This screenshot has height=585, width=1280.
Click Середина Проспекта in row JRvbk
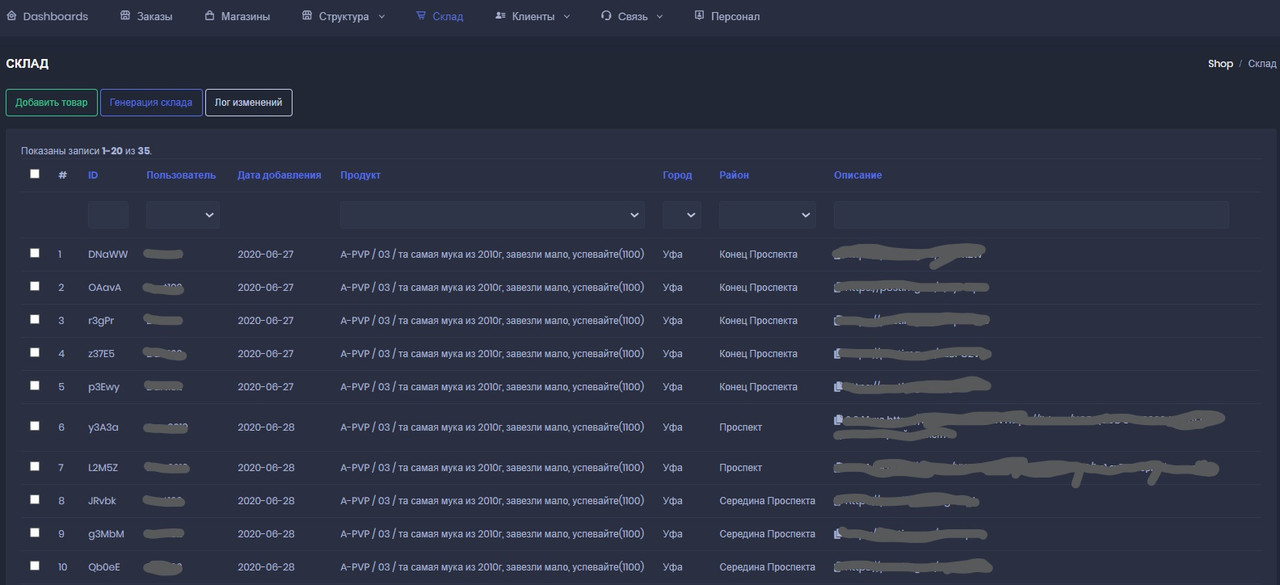tap(767, 500)
